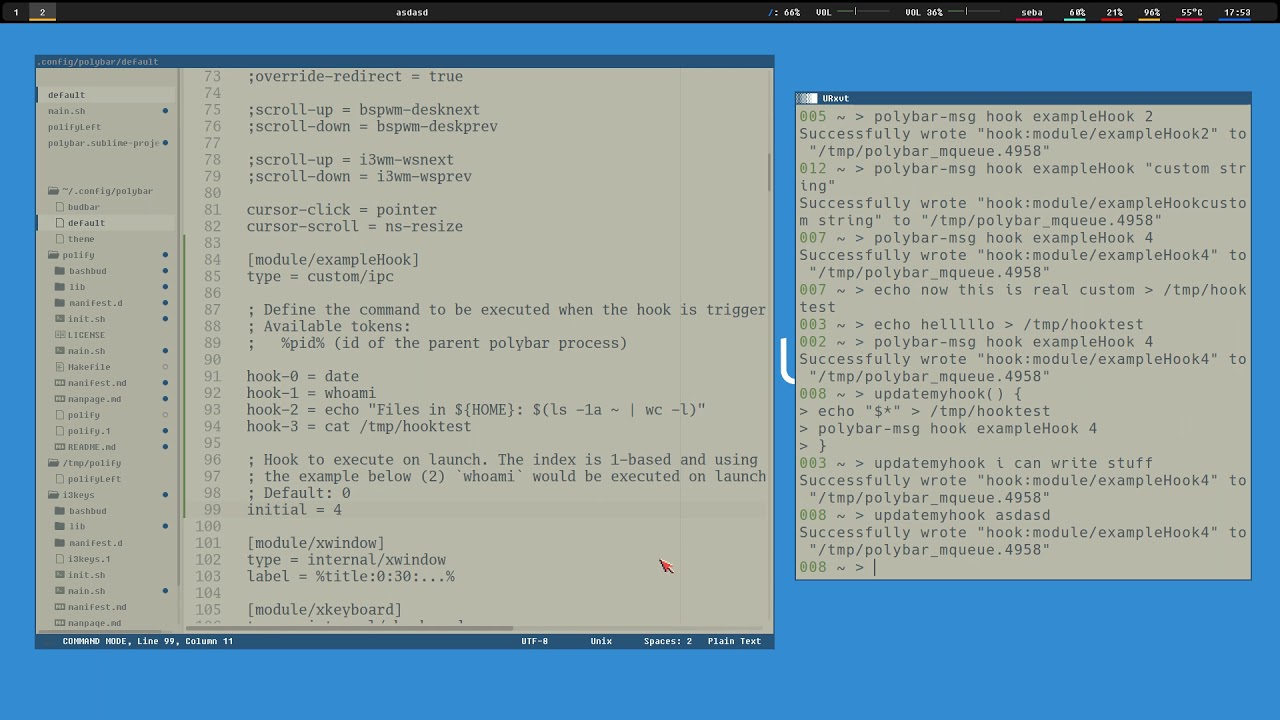1280x720 pixels.
Task: Switch to workspace 1 in polybar
Action: [x=15, y=12]
